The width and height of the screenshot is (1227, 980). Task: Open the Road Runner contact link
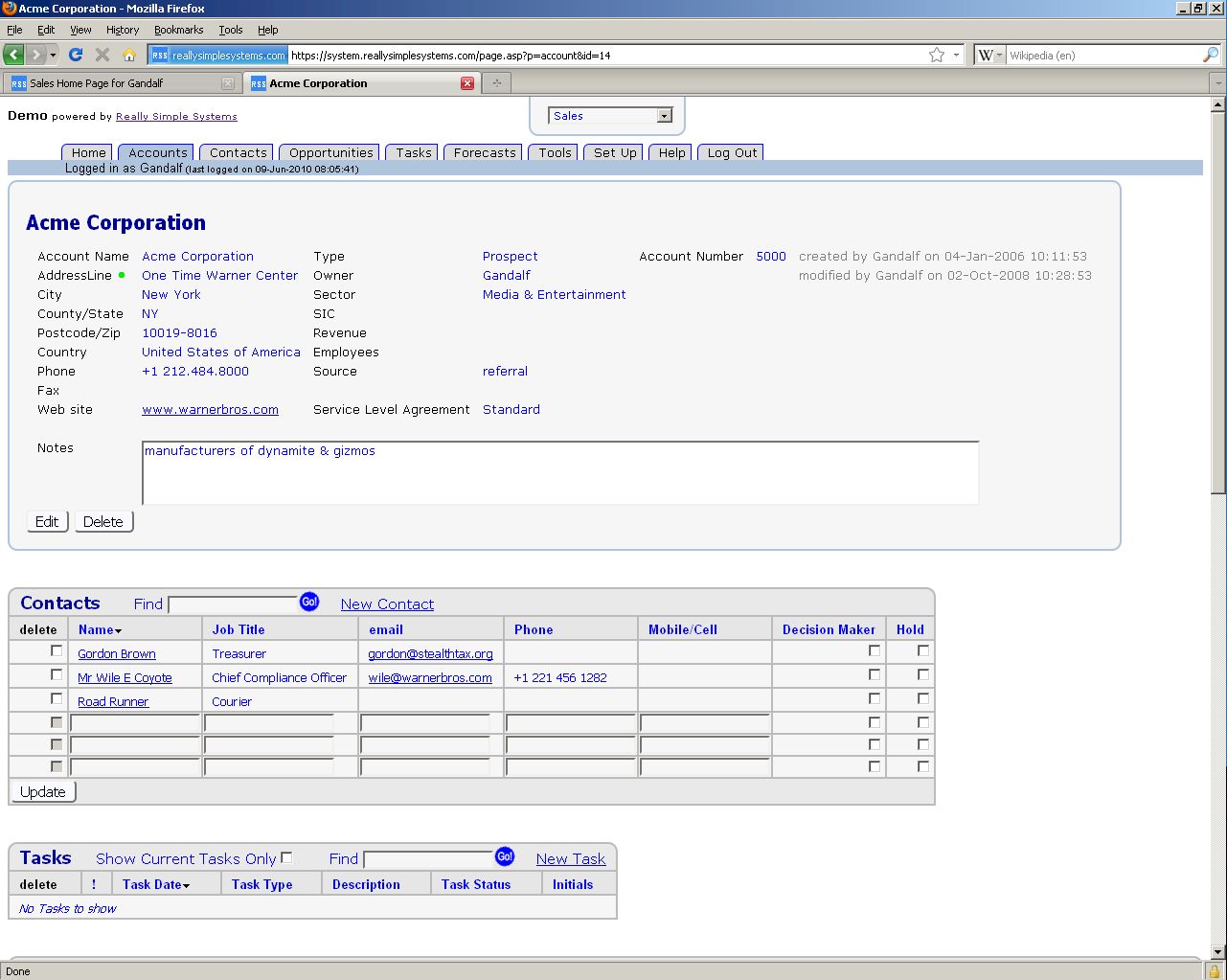(x=113, y=701)
